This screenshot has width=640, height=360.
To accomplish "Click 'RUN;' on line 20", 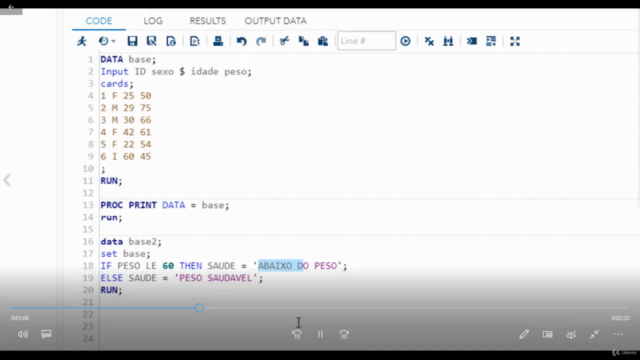I will click(111, 290).
